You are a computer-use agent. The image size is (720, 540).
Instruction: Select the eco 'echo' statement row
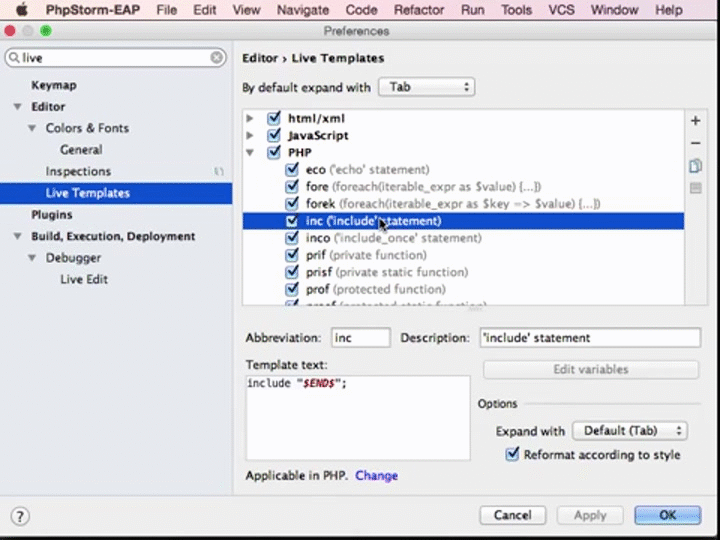pos(463,169)
